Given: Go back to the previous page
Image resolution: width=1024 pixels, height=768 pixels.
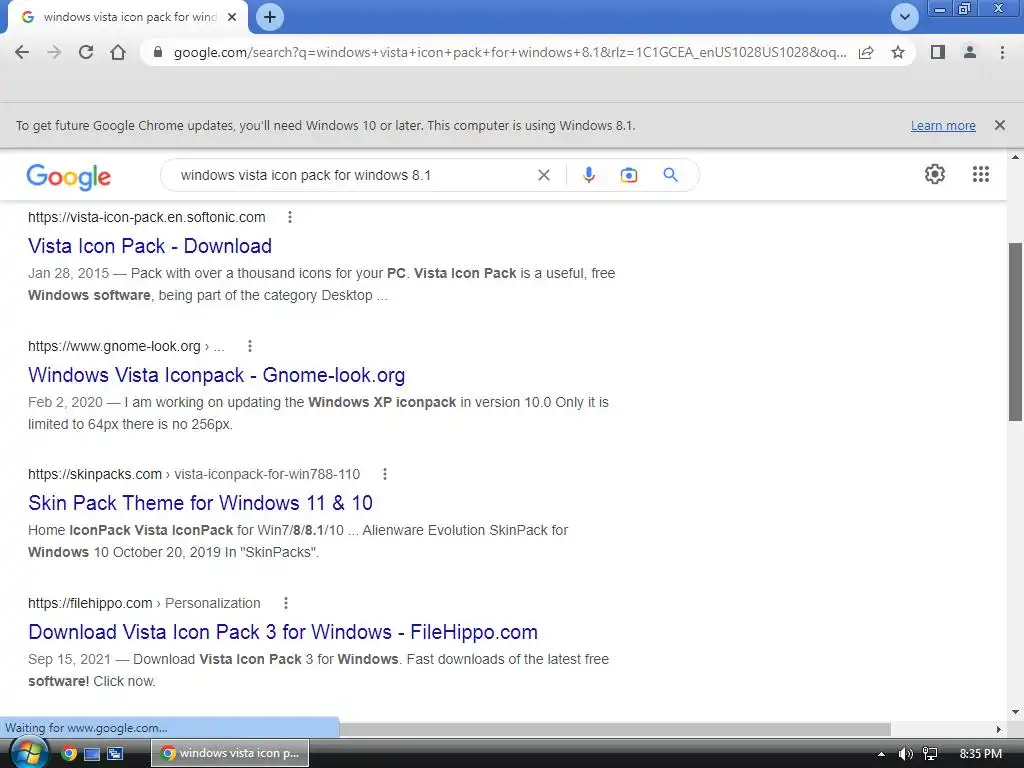Looking at the screenshot, I should pos(22,52).
